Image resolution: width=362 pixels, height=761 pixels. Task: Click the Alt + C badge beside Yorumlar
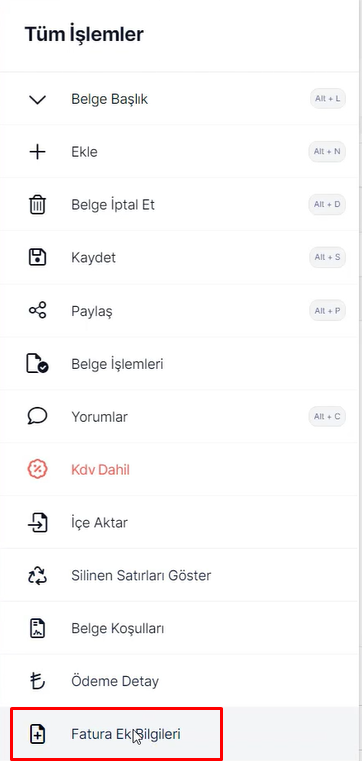coord(327,416)
